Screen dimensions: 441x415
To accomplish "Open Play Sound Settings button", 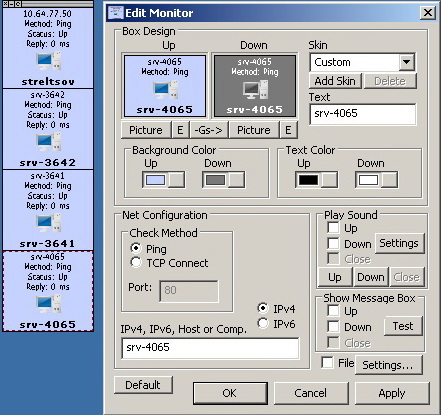I will (x=399, y=243).
